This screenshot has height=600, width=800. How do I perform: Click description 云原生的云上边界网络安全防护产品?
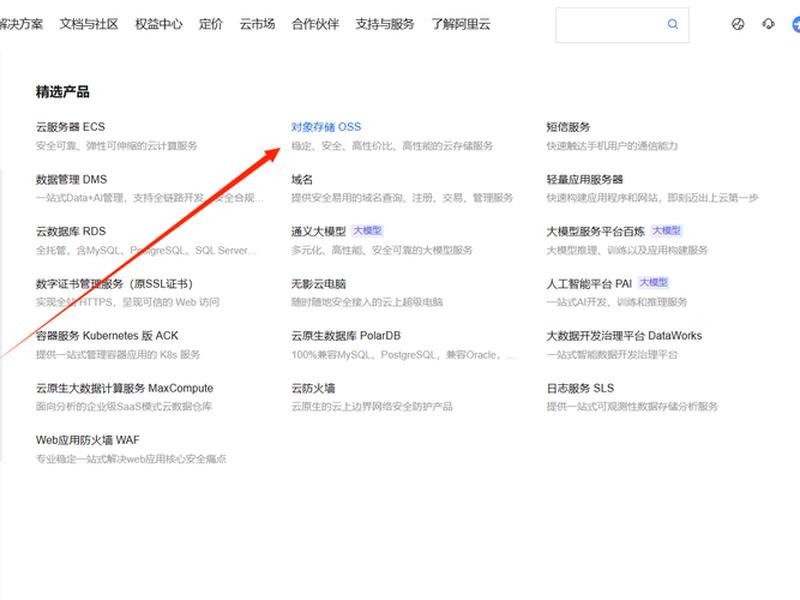tap(372, 407)
